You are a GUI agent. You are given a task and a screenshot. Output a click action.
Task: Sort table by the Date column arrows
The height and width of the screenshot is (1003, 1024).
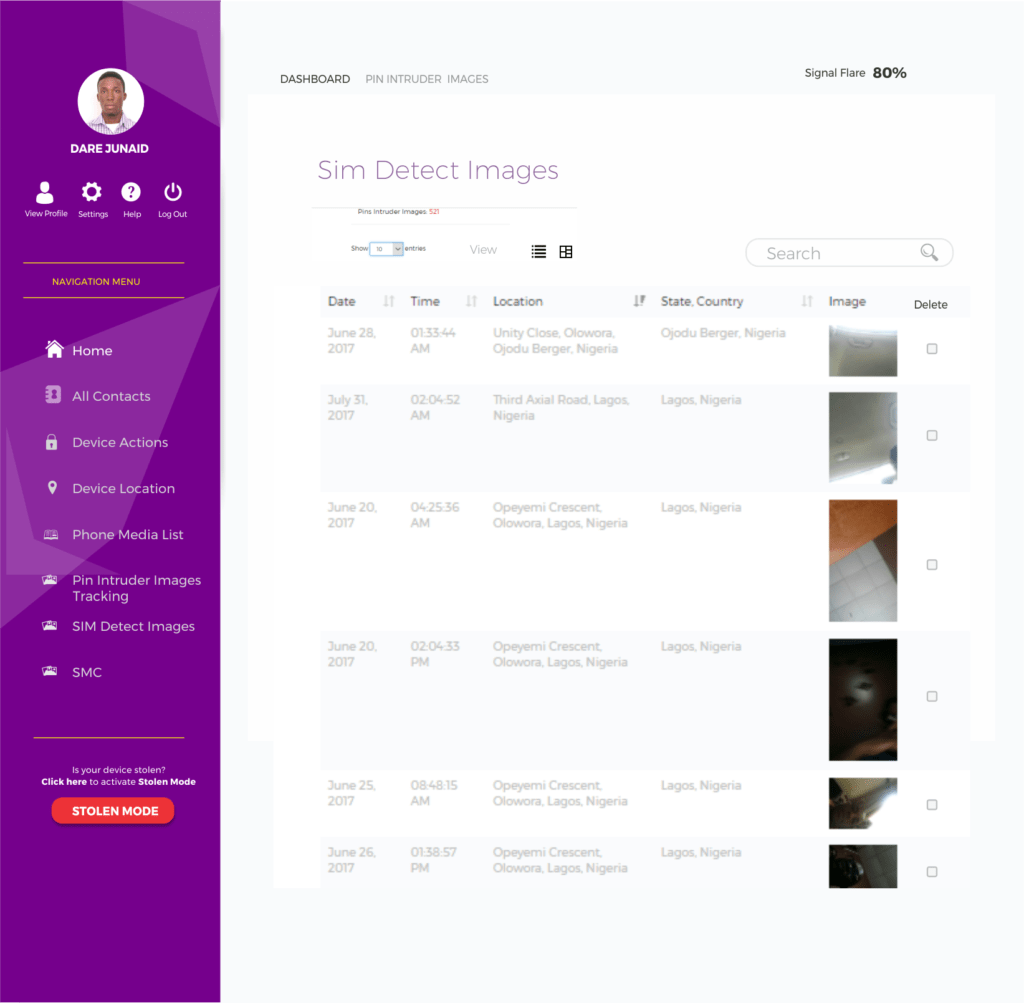click(389, 301)
